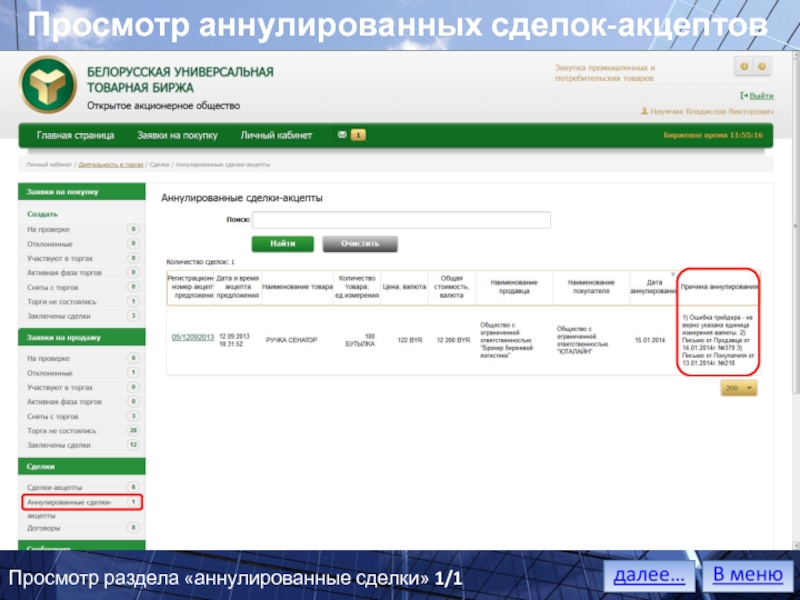The height and width of the screenshot is (600, 800).
Task: Open Главная страница in the navigation bar
Action: pos(75,135)
